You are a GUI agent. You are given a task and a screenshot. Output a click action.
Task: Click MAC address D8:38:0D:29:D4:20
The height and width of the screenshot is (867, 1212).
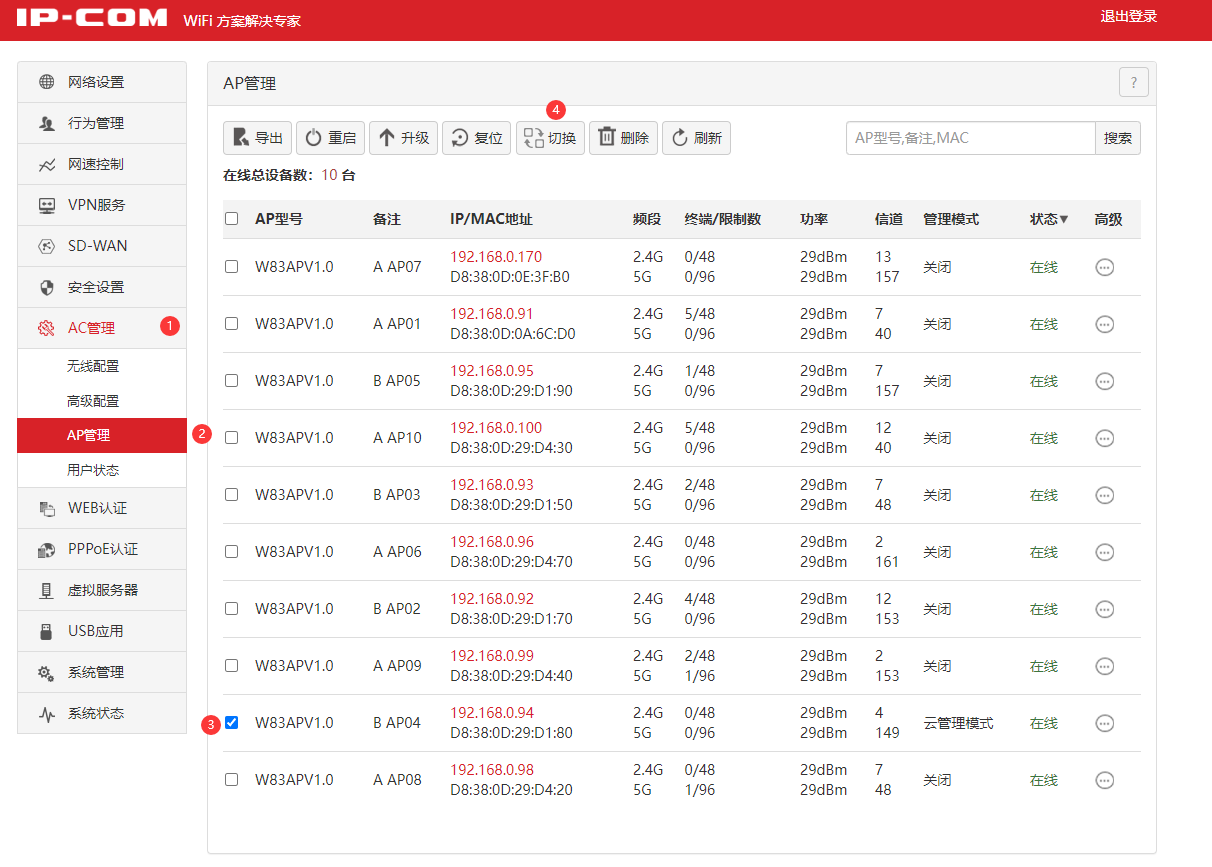[511, 790]
